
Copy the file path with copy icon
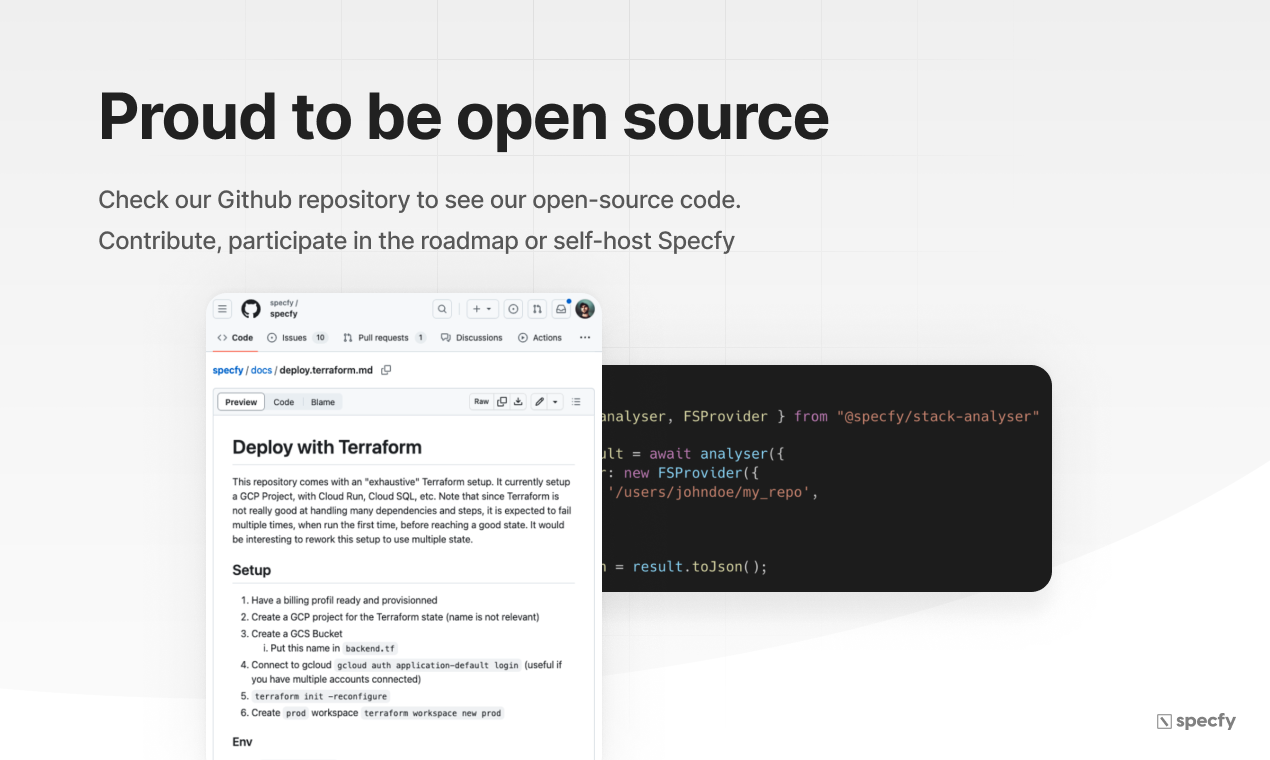386,370
